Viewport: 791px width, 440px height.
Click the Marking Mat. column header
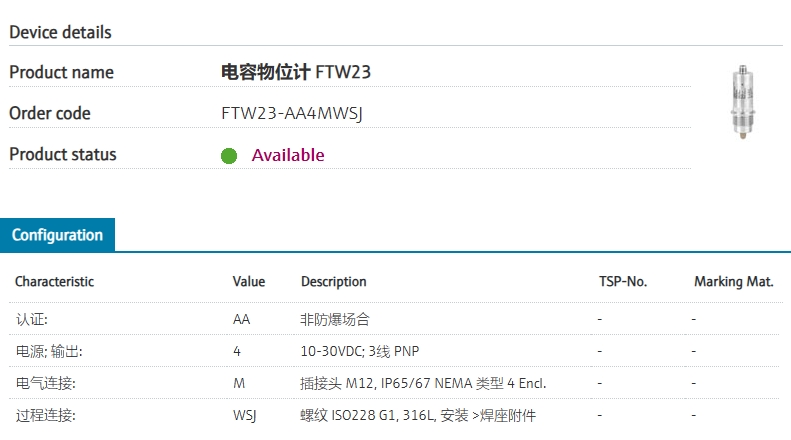(733, 282)
